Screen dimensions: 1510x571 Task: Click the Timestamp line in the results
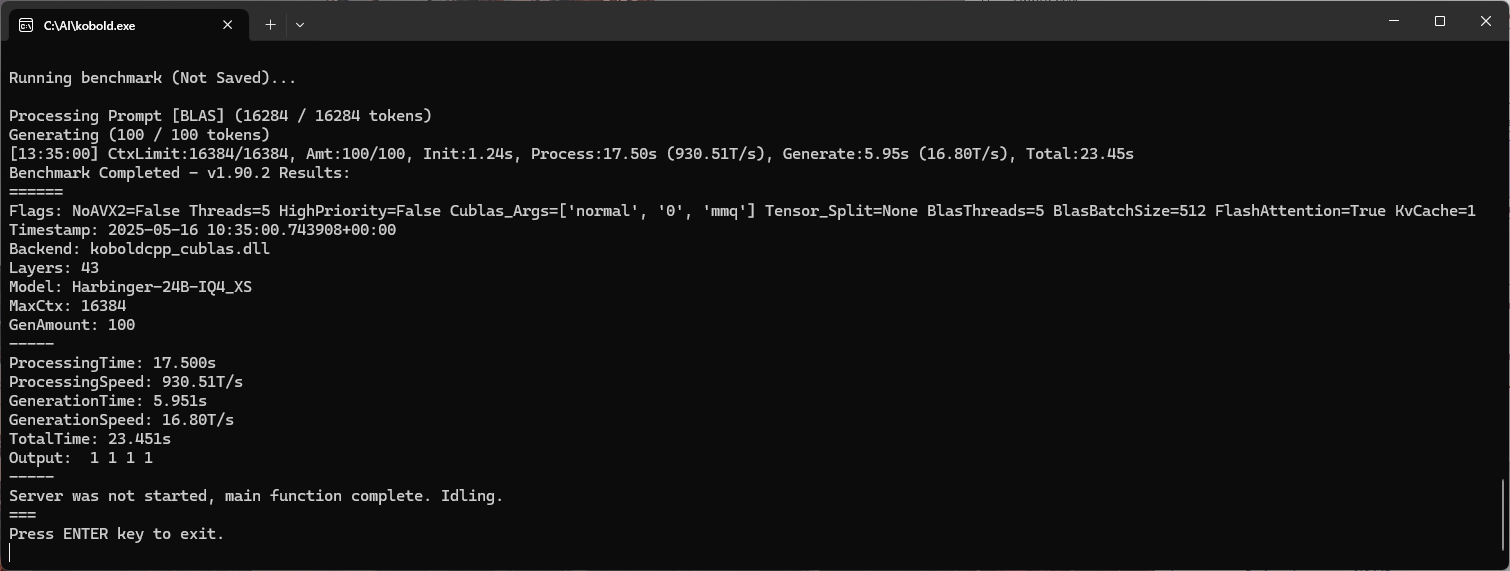[202, 230]
